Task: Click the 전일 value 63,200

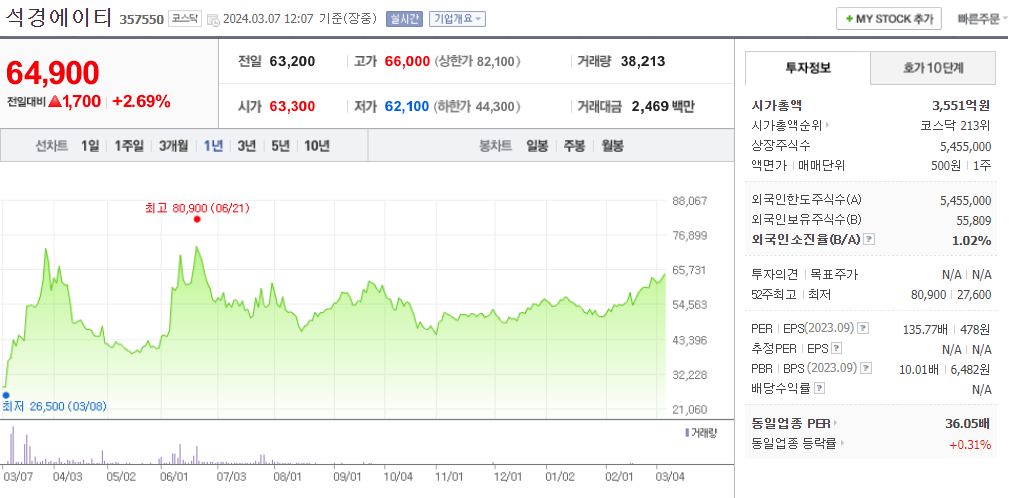Action: point(292,62)
